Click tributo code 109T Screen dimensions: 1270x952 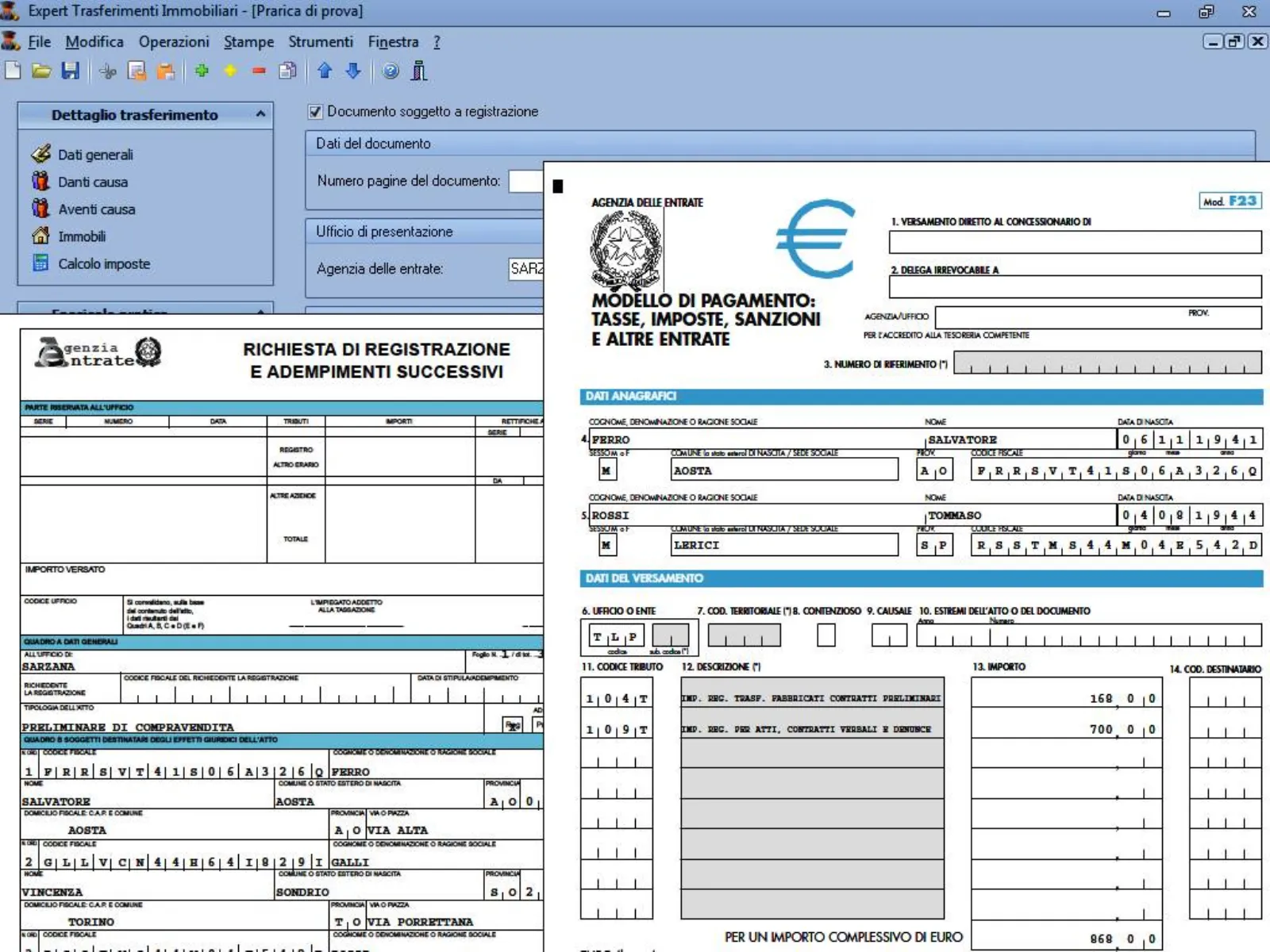pyautogui.click(x=617, y=729)
